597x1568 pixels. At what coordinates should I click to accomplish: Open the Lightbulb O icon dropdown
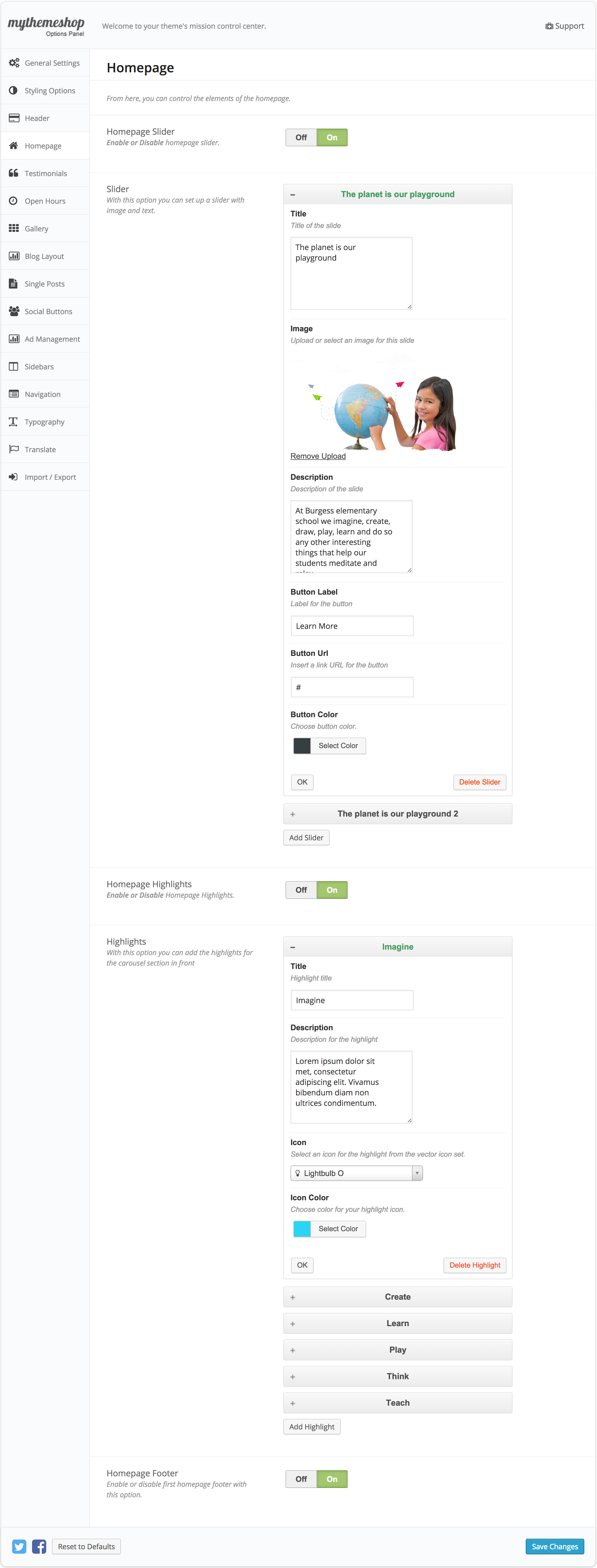[x=356, y=1173]
